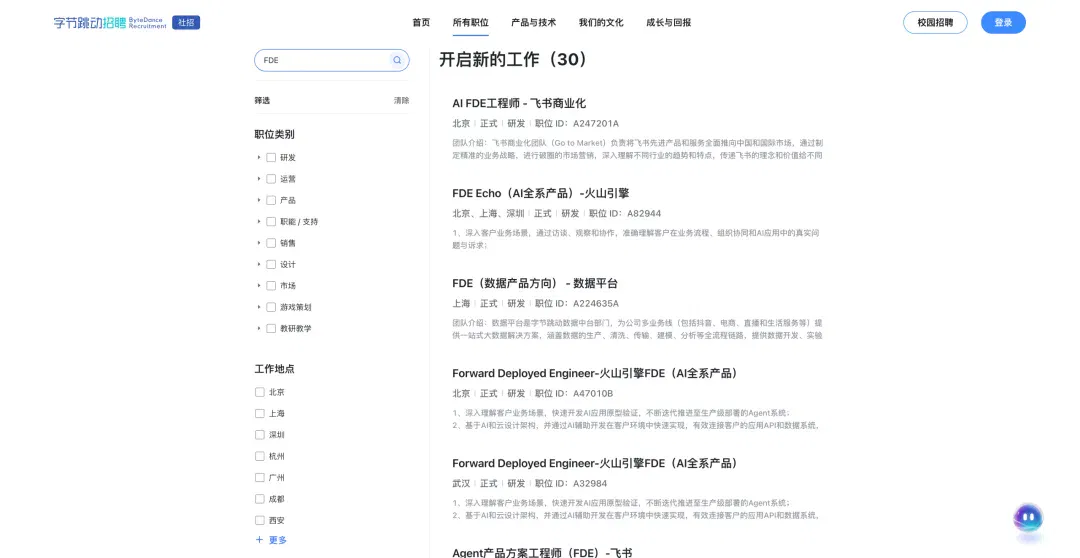Select the 上海 location checkbox
This screenshot has height=558, width=1080.
260,413
